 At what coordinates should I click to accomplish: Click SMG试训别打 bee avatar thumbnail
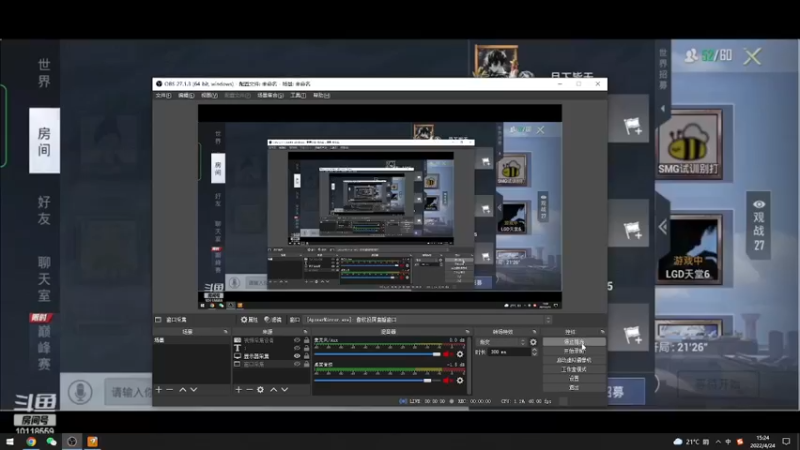click(x=689, y=144)
